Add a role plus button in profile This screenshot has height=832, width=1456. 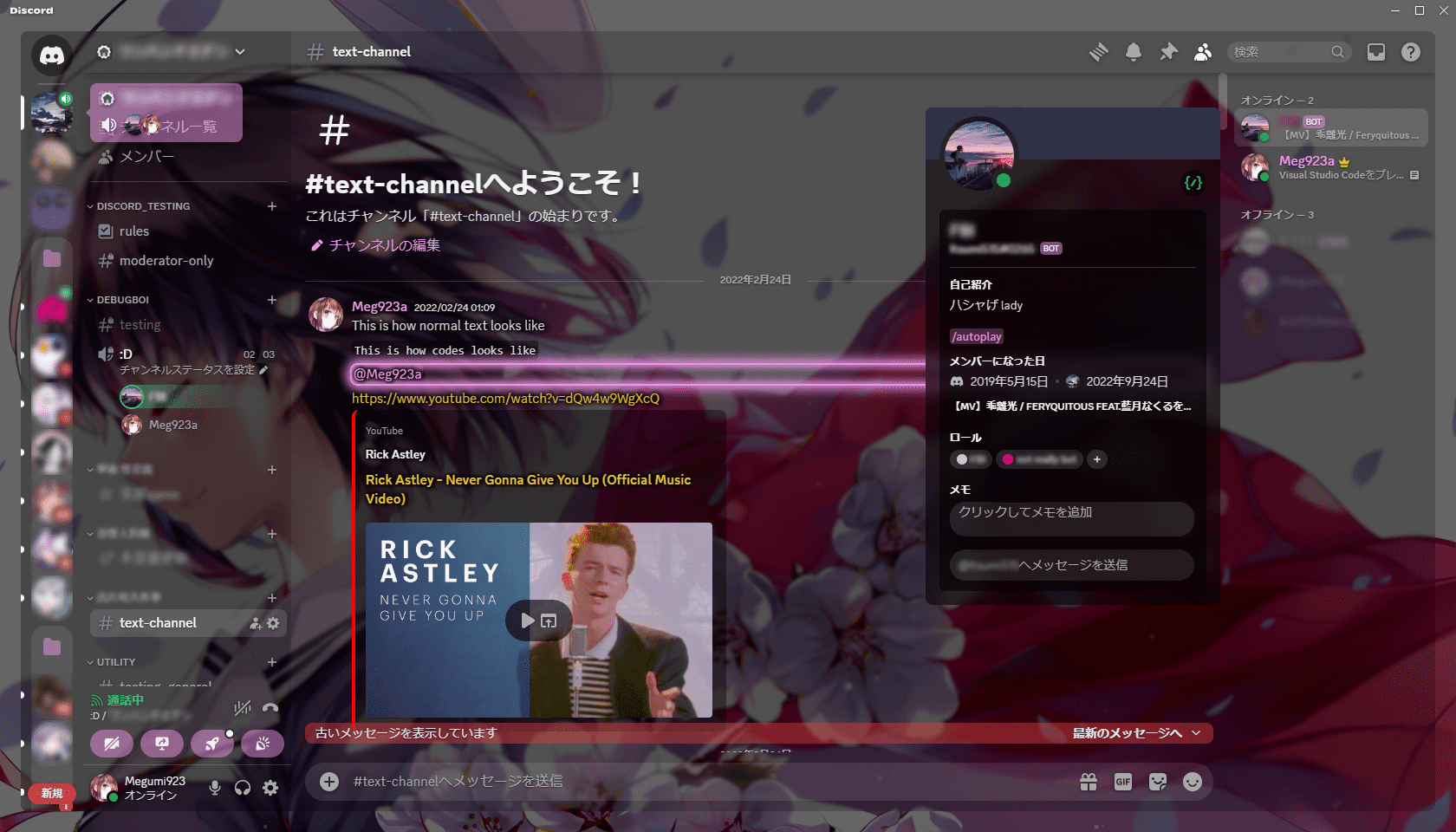point(1097,459)
